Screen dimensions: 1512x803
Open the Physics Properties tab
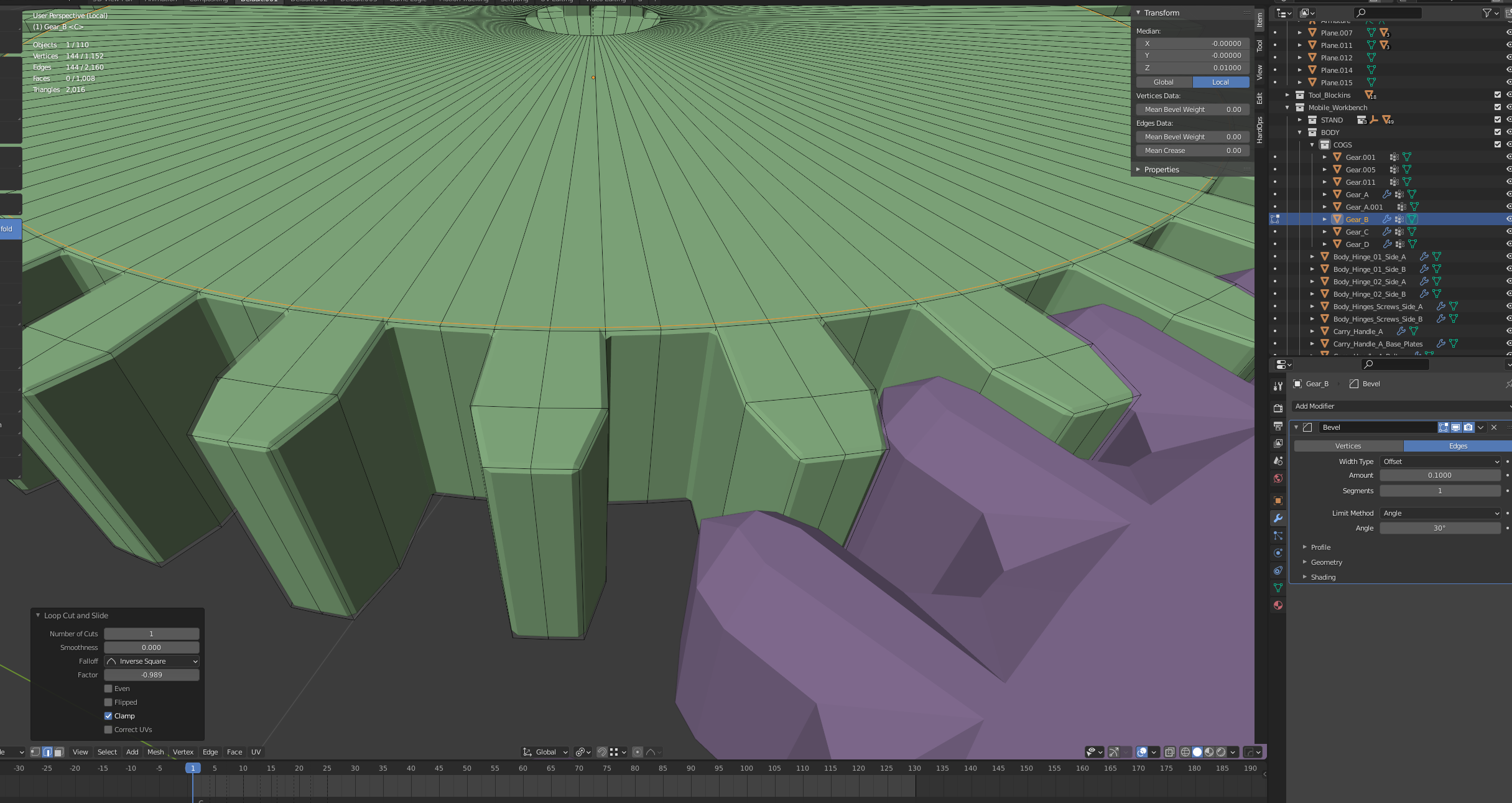point(1278,552)
